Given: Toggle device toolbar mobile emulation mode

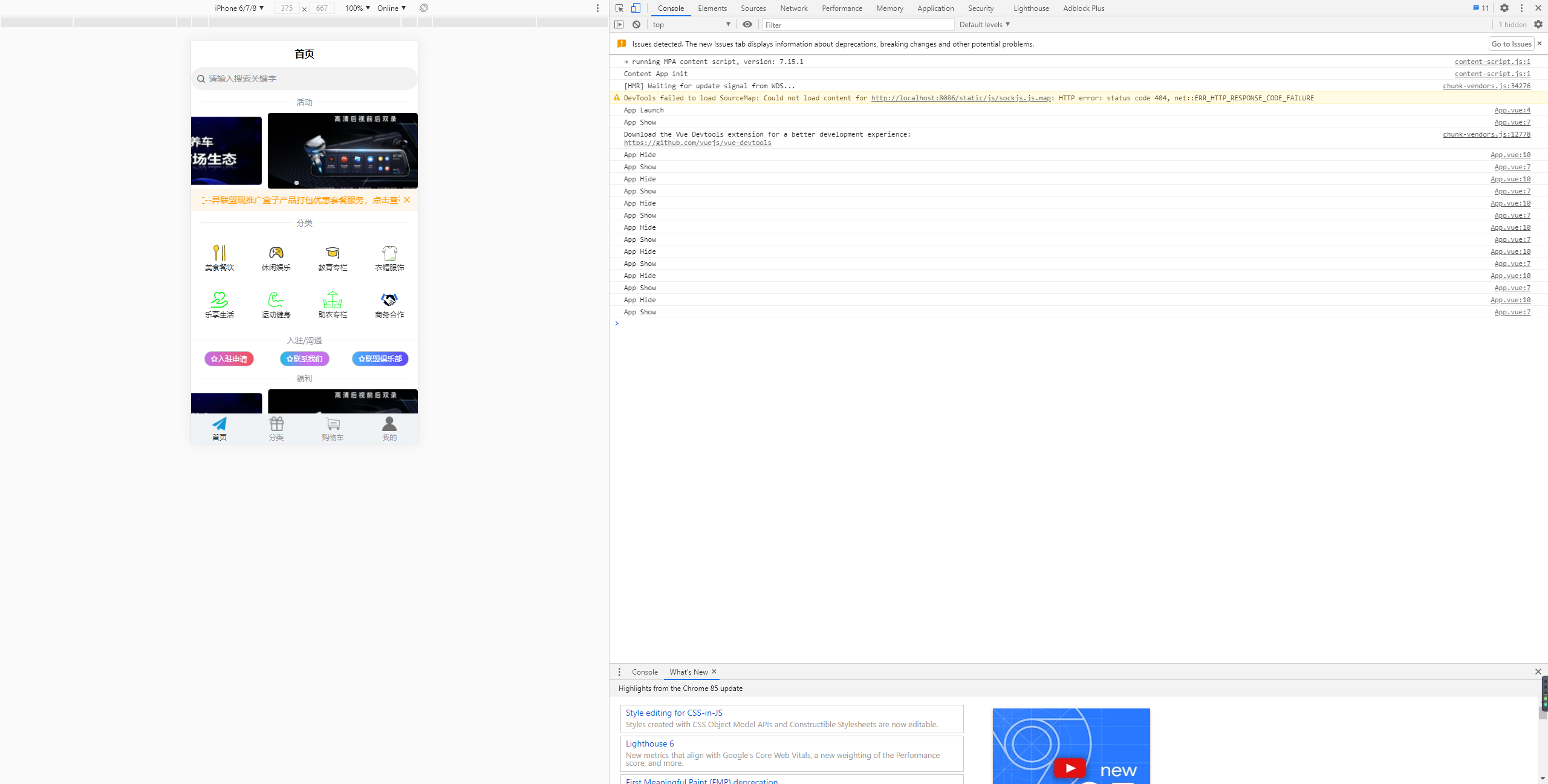Looking at the screenshot, I should (635, 8).
